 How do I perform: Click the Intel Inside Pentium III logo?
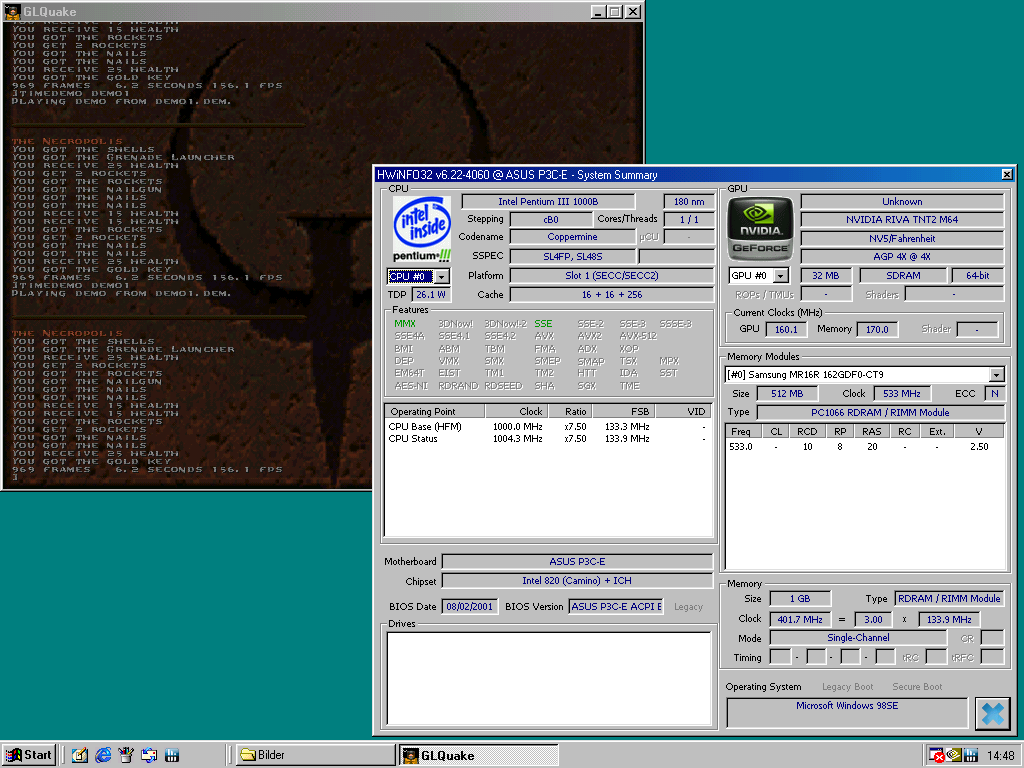(422, 229)
